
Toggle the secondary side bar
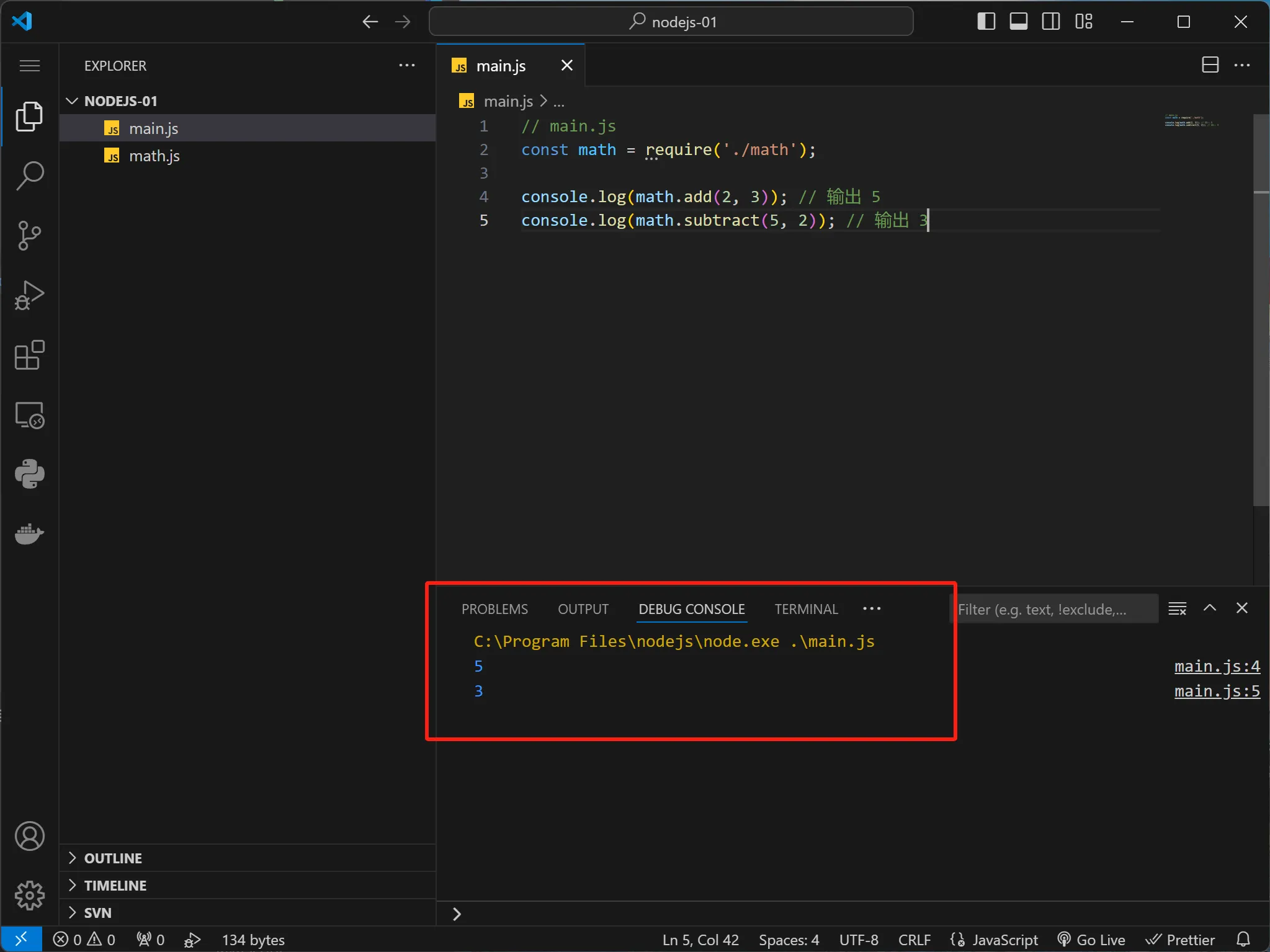(x=1051, y=22)
